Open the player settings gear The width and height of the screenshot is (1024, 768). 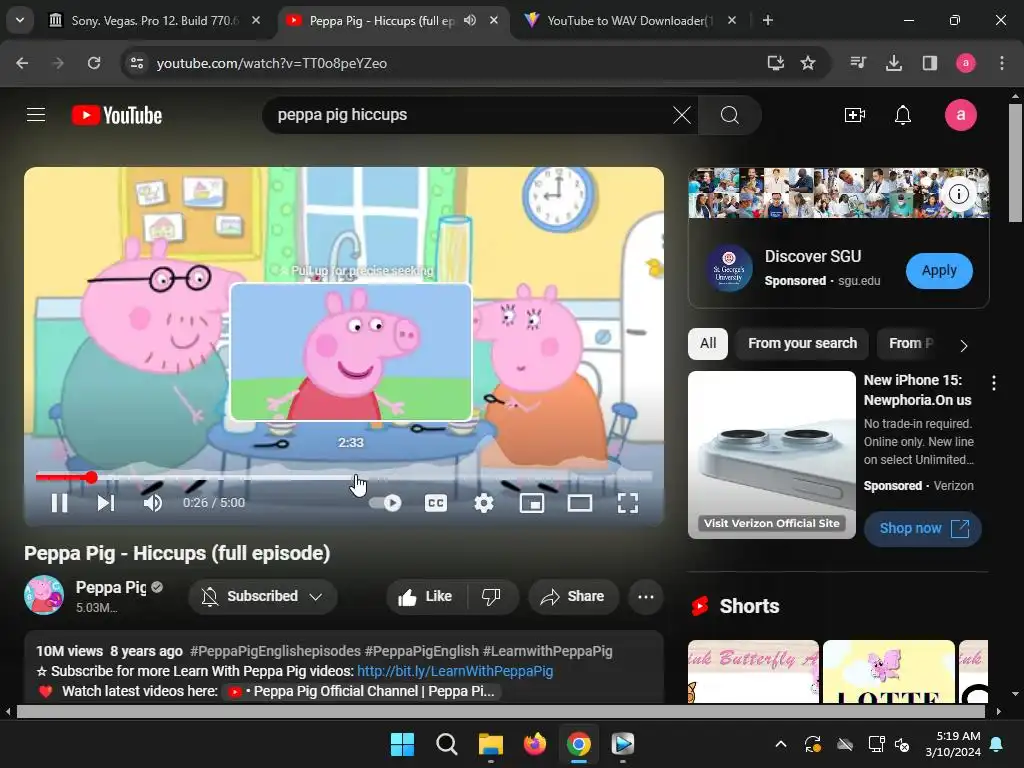click(483, 503)
